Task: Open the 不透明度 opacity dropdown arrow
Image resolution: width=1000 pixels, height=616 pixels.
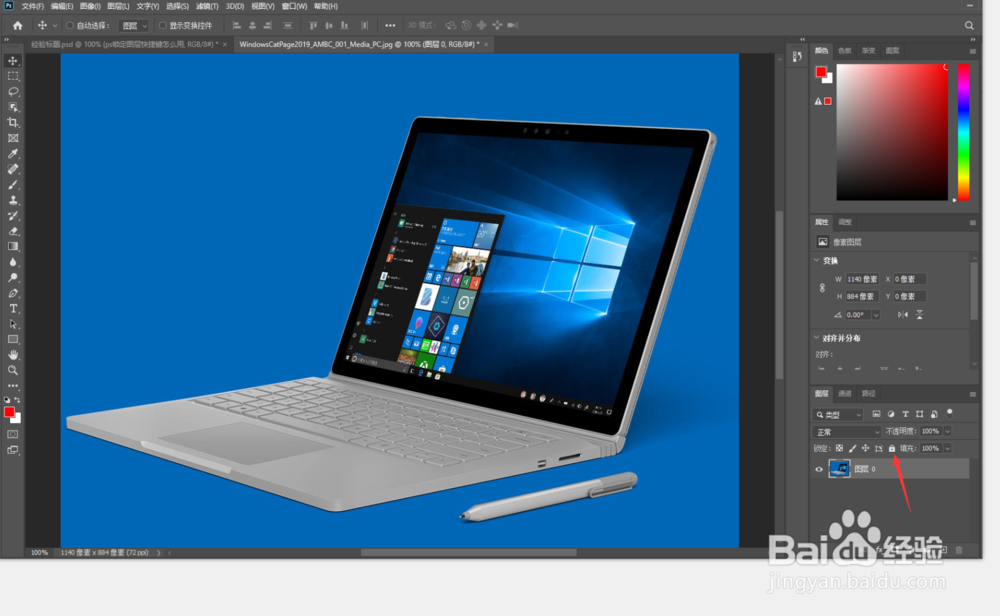Action: click(948, 432)
